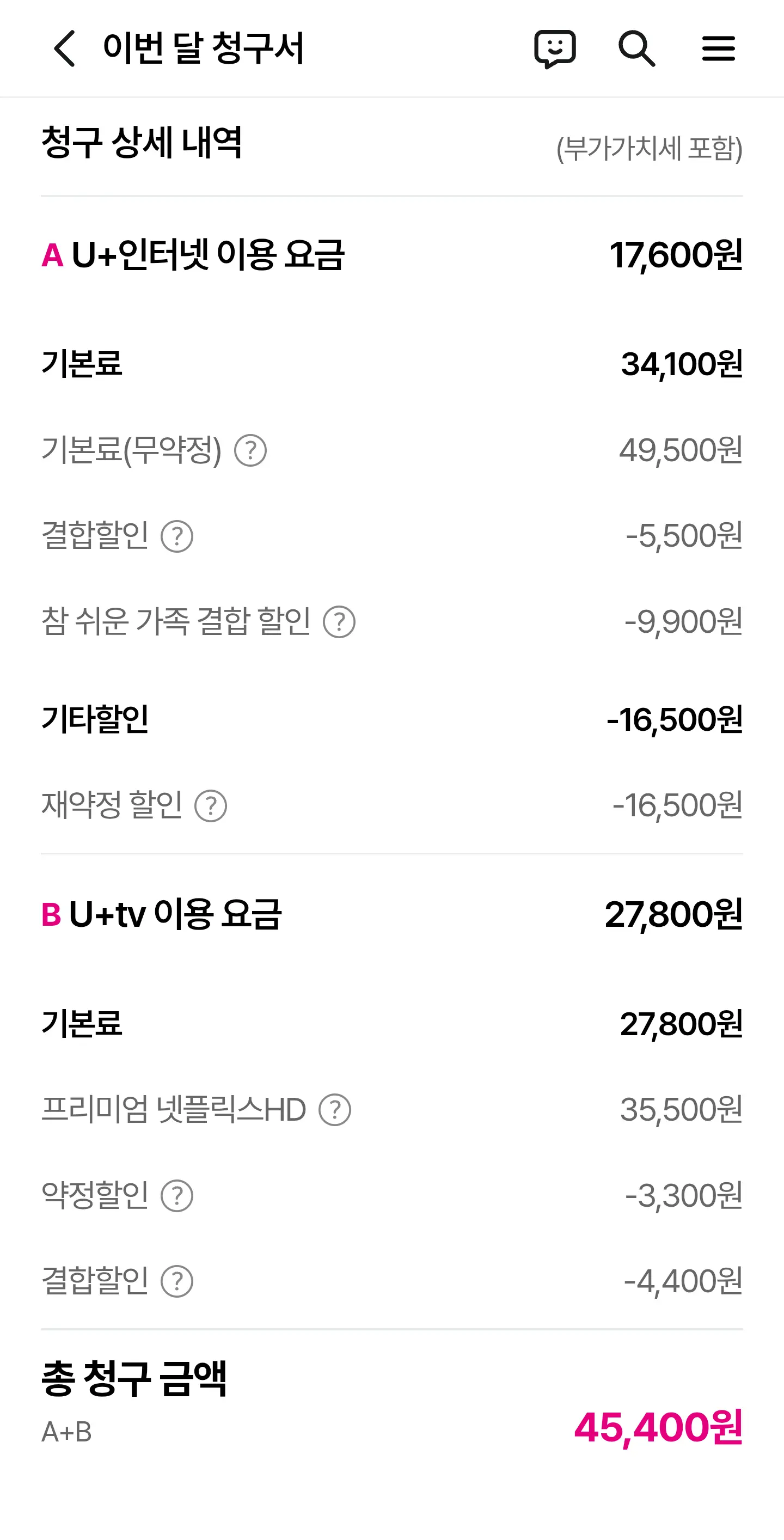Tap help icon next to 참 쉬운 가족 결합 할인
784x1540 pixels.
click(339, 622)
